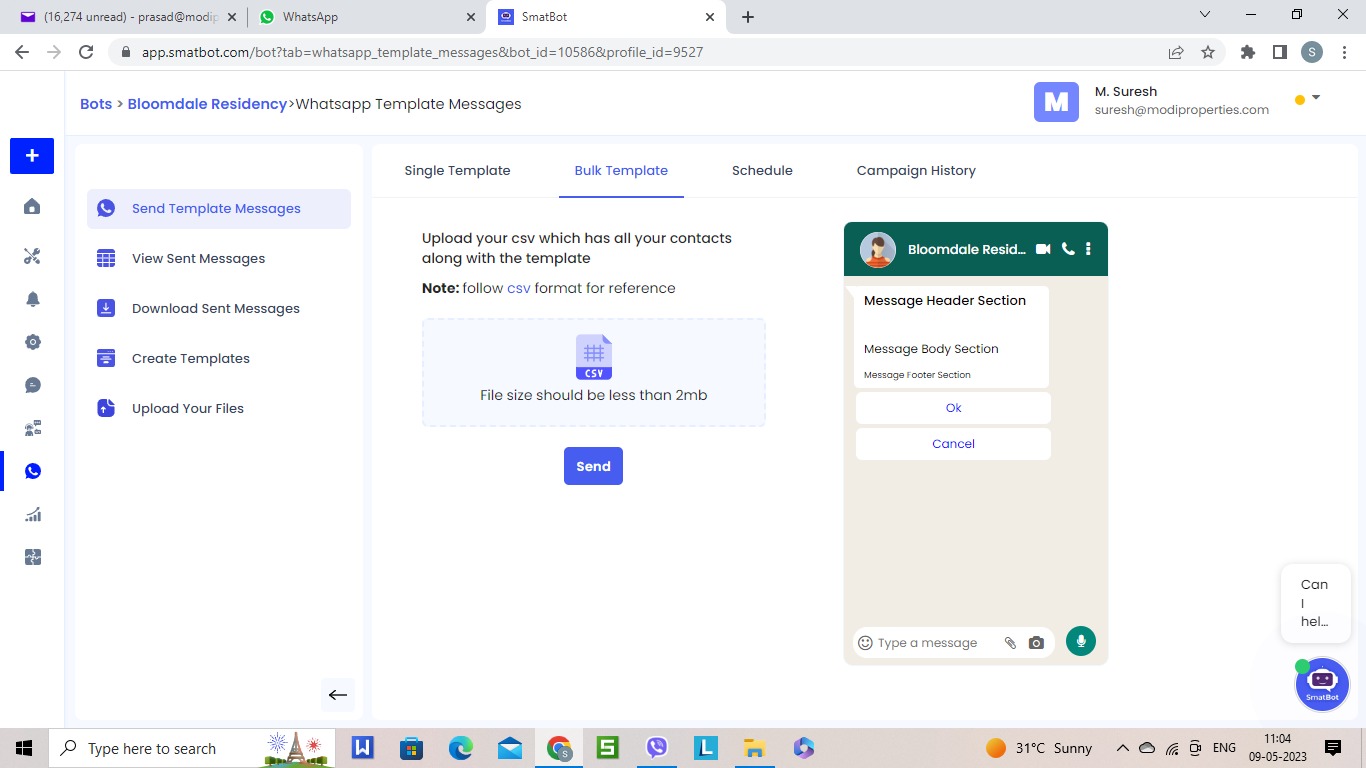The image size is (1366, 768).
Task: Collapse the side panel with left arrow
Action: [338, 695]
